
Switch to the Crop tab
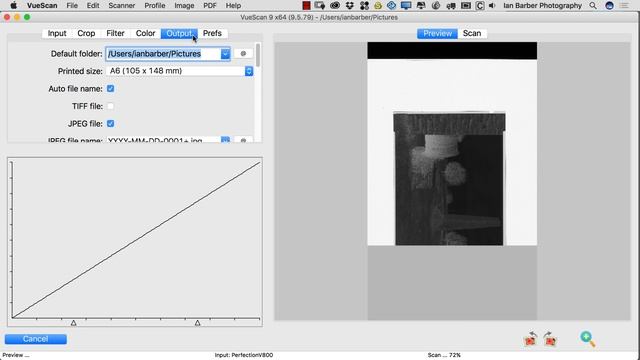point(86,33)
